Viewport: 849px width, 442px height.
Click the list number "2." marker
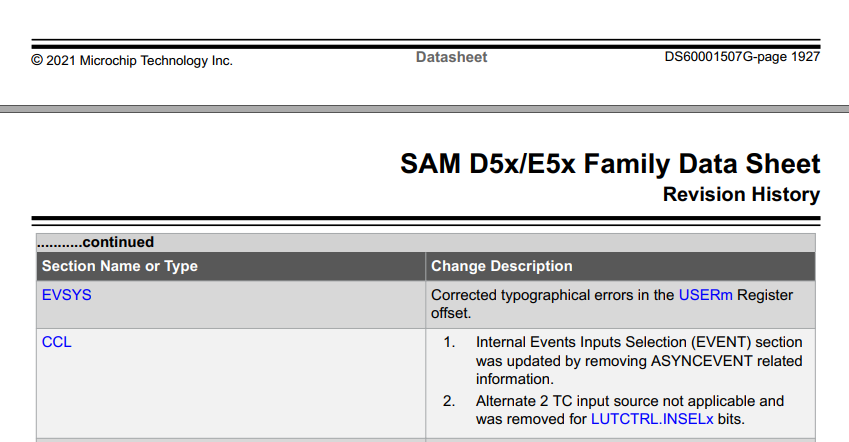449,401
